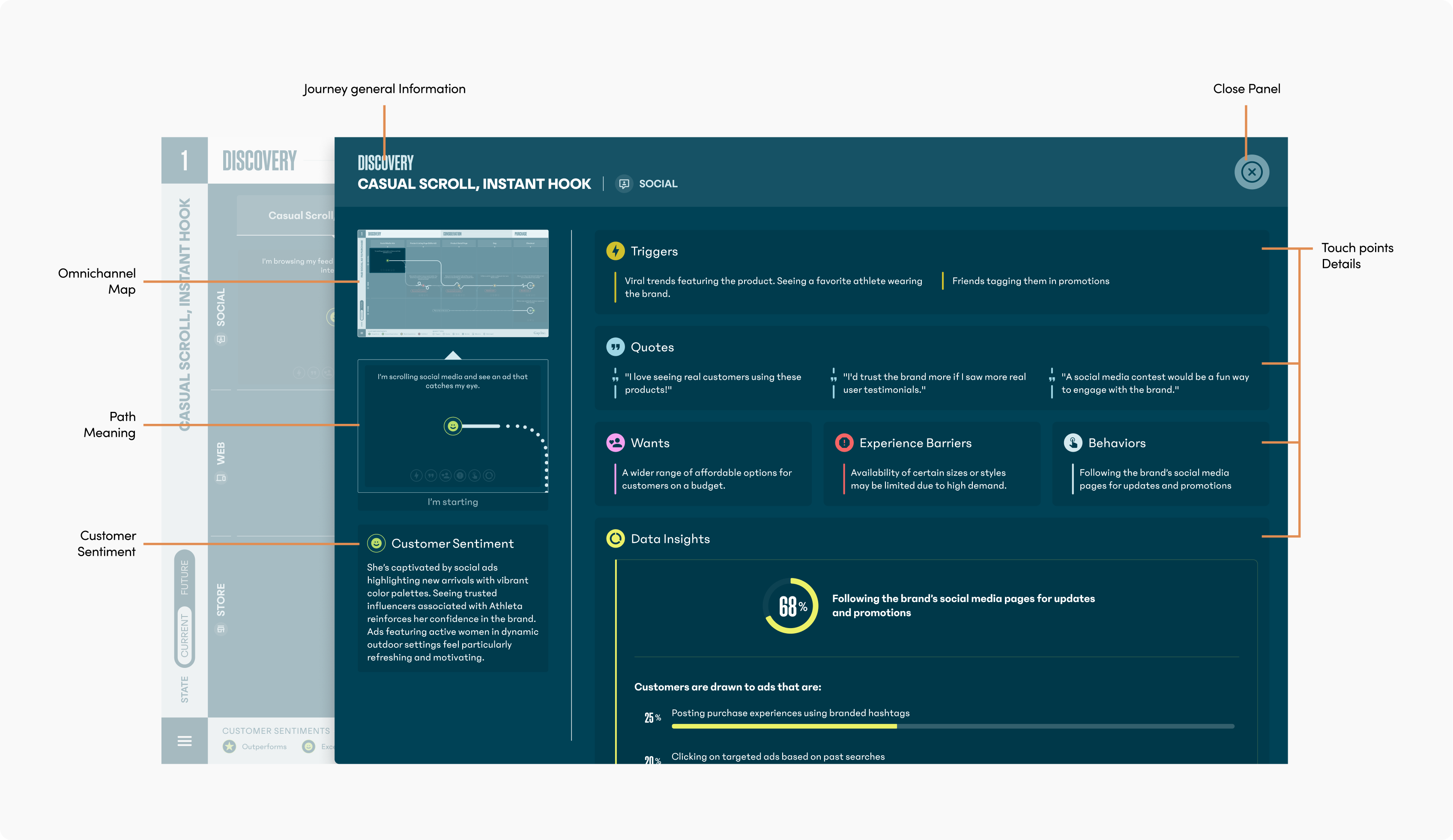This screenshot has width=1453, height=840.
Task: Open the omnichannel map thumbnail
Action: (x=453, y=283)
